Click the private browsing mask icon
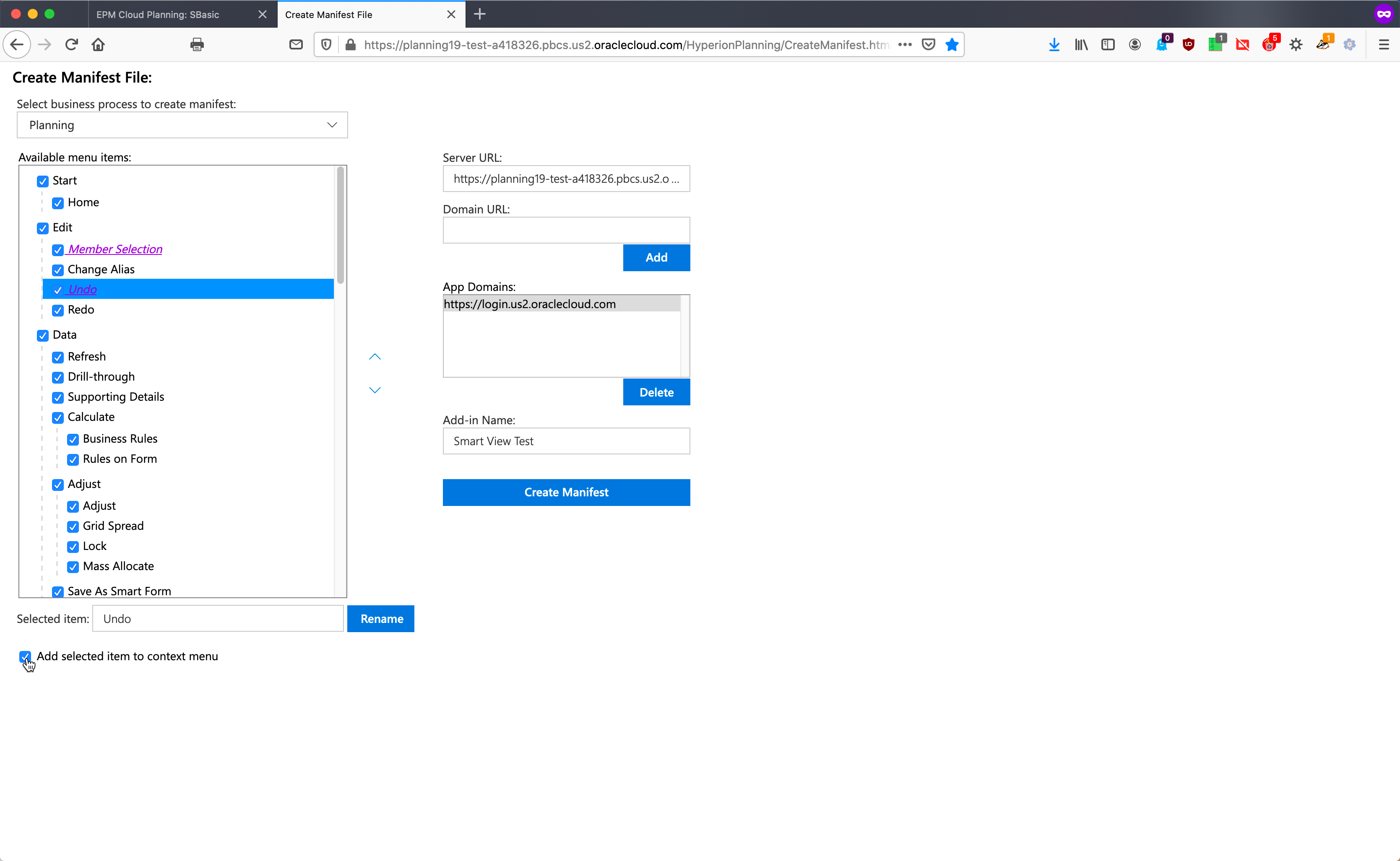The width and height of the screenshot is (1400, 861). tap(1384, 14)
